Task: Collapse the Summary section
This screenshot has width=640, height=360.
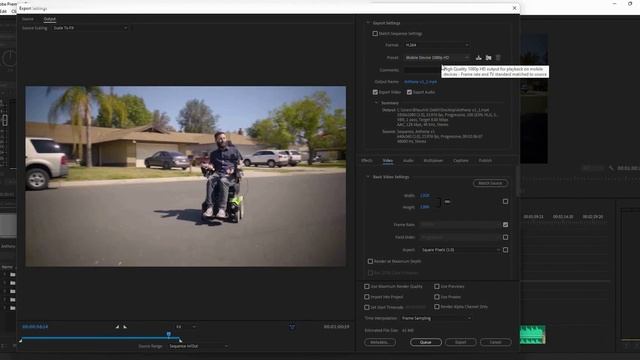Action: [x=376, y=103]
